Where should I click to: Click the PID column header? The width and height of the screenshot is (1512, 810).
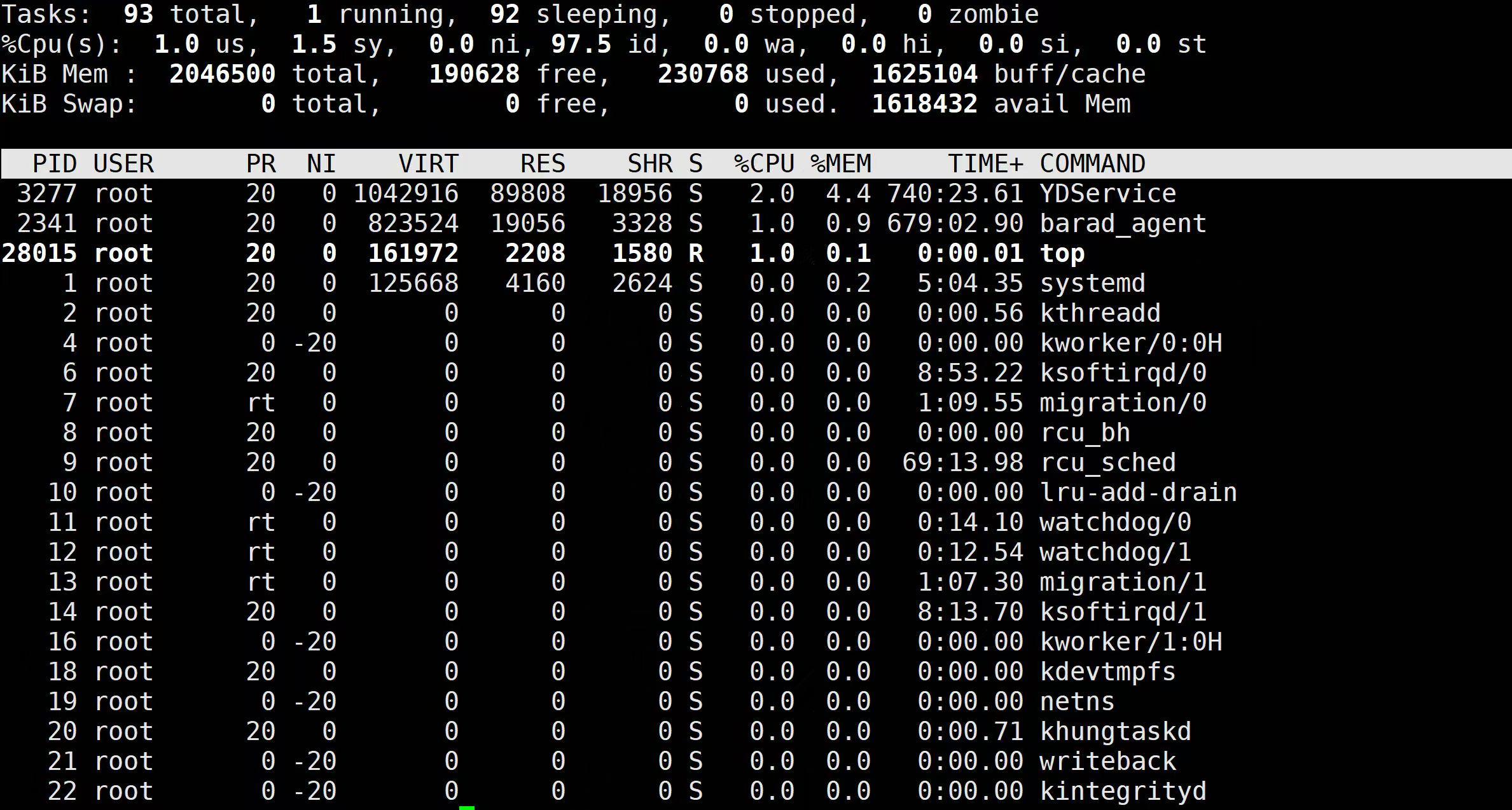point(55,164)
